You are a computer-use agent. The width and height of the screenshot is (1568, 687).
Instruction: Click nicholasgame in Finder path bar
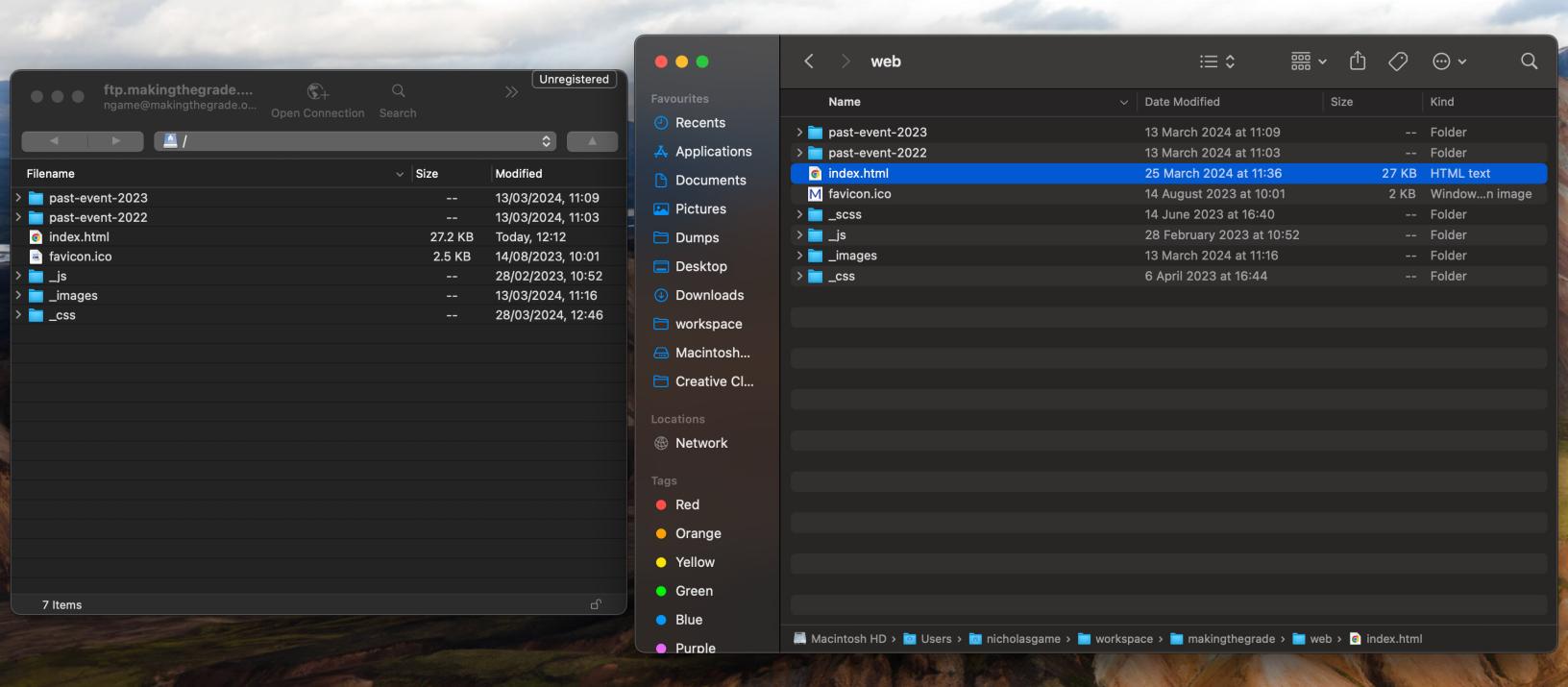coord(1015,639)
